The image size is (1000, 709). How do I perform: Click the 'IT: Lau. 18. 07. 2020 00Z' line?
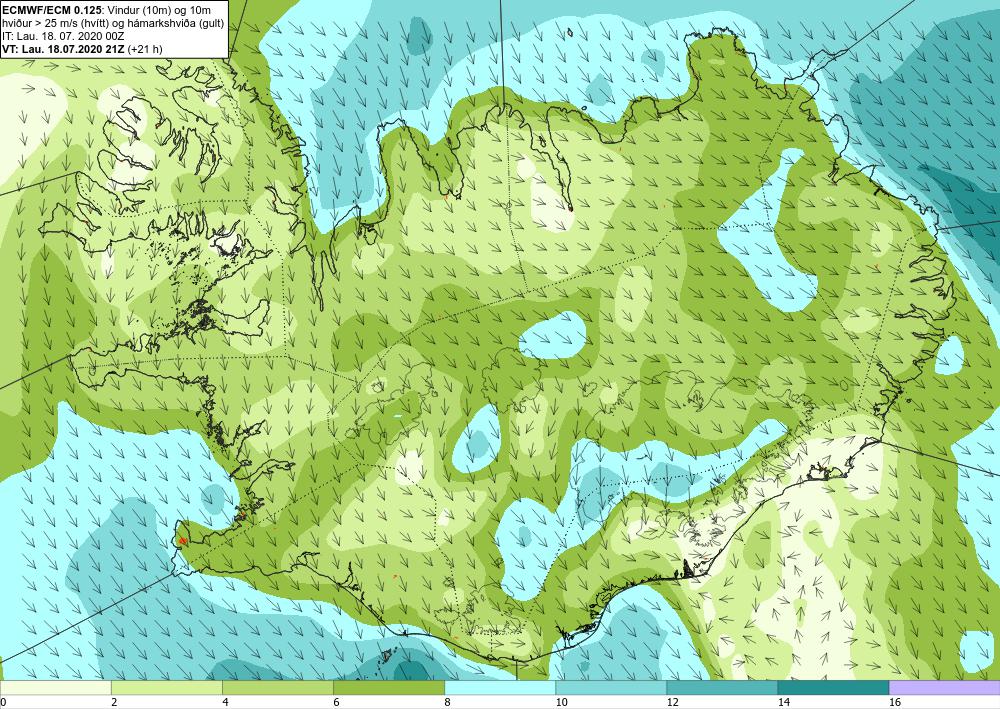click(x=62, y=36)
